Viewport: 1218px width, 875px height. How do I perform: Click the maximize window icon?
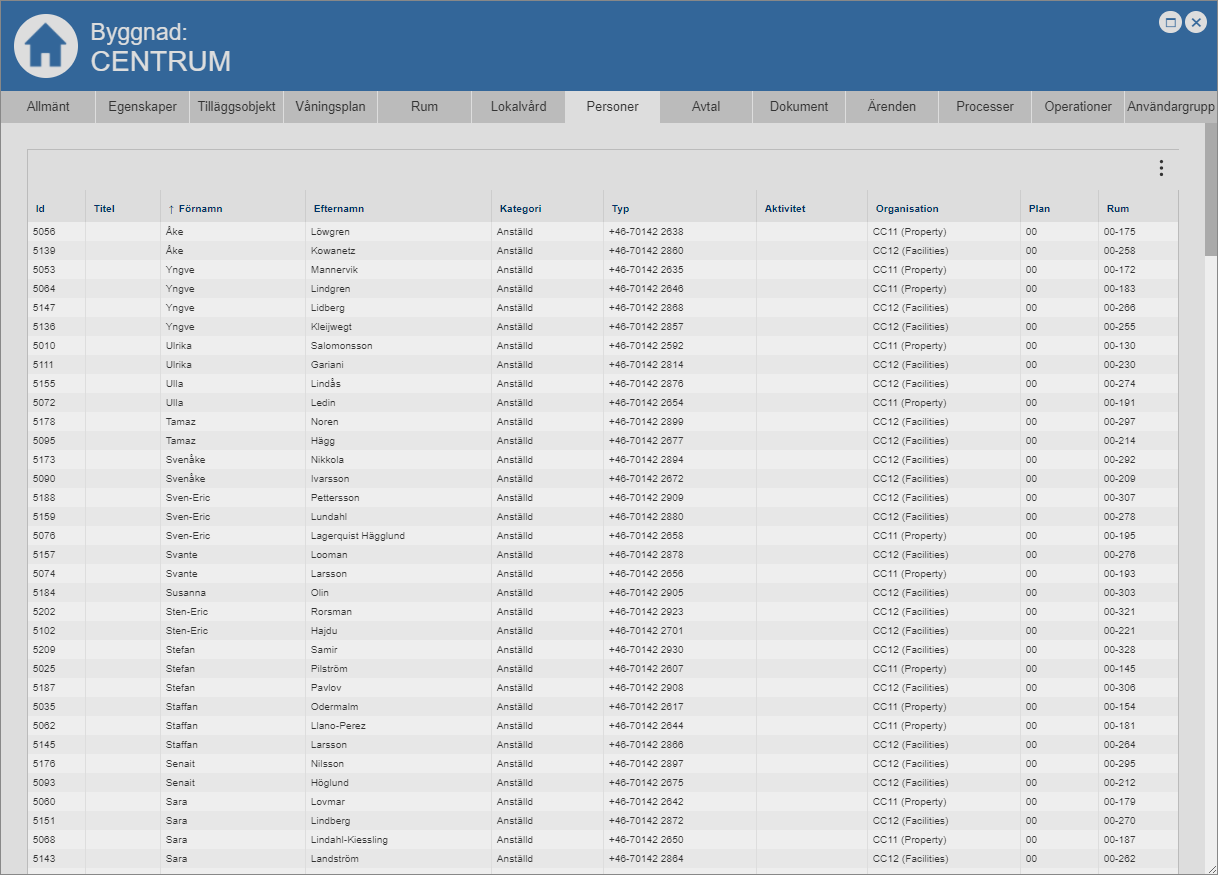(x=1170, y=22)
